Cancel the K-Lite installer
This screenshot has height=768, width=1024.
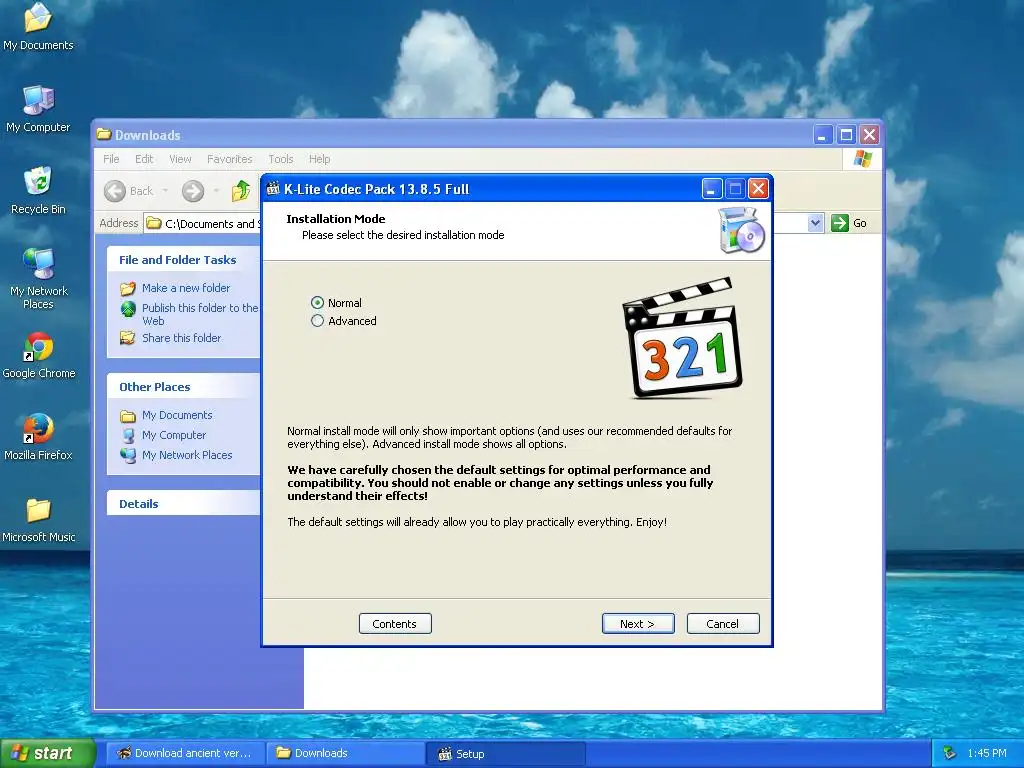(722, 624)
